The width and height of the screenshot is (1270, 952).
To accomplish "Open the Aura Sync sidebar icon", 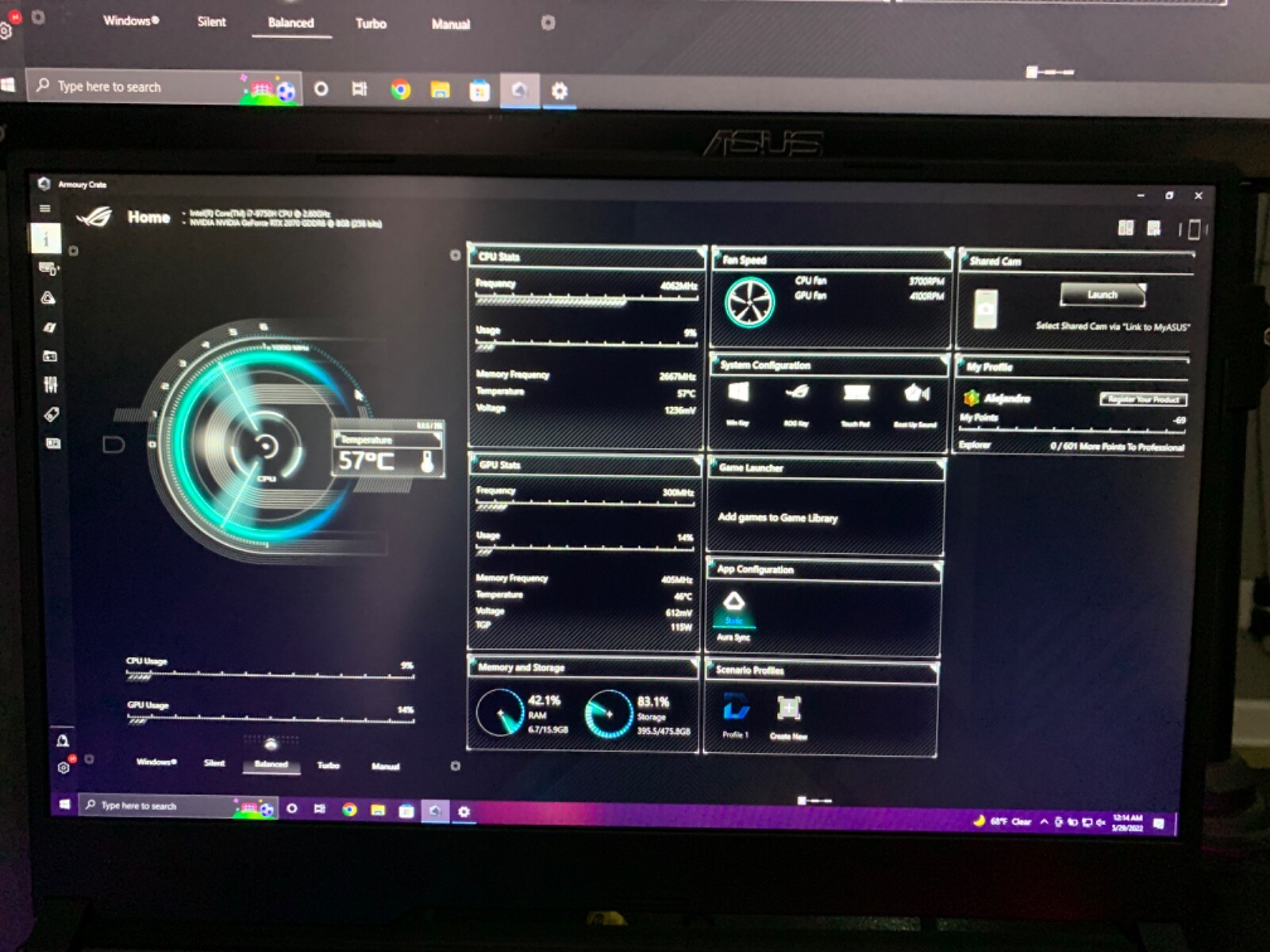I will pyautogui.click(x=48, y=297).
